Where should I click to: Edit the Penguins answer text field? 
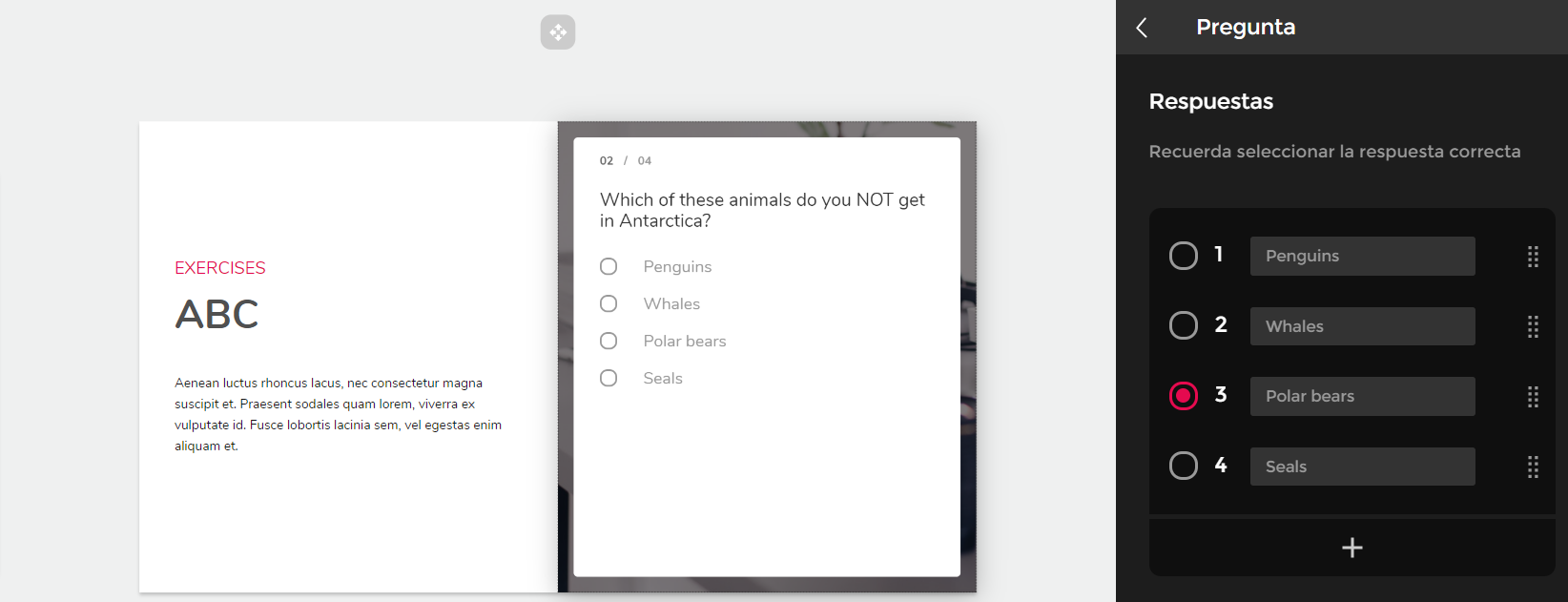pyautogui.click(x=1362, y=257)
